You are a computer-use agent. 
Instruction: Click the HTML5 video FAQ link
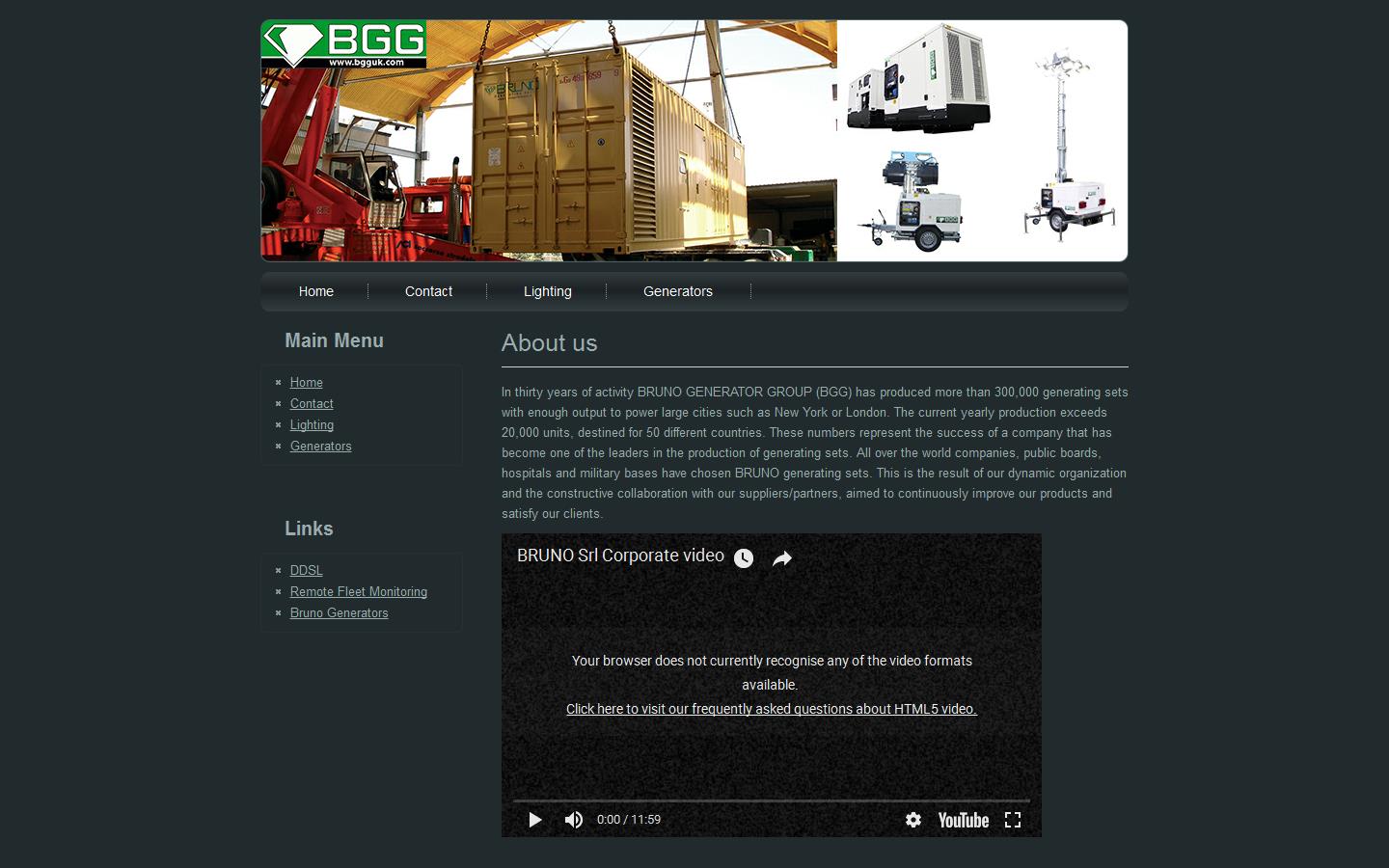point(770,709)
